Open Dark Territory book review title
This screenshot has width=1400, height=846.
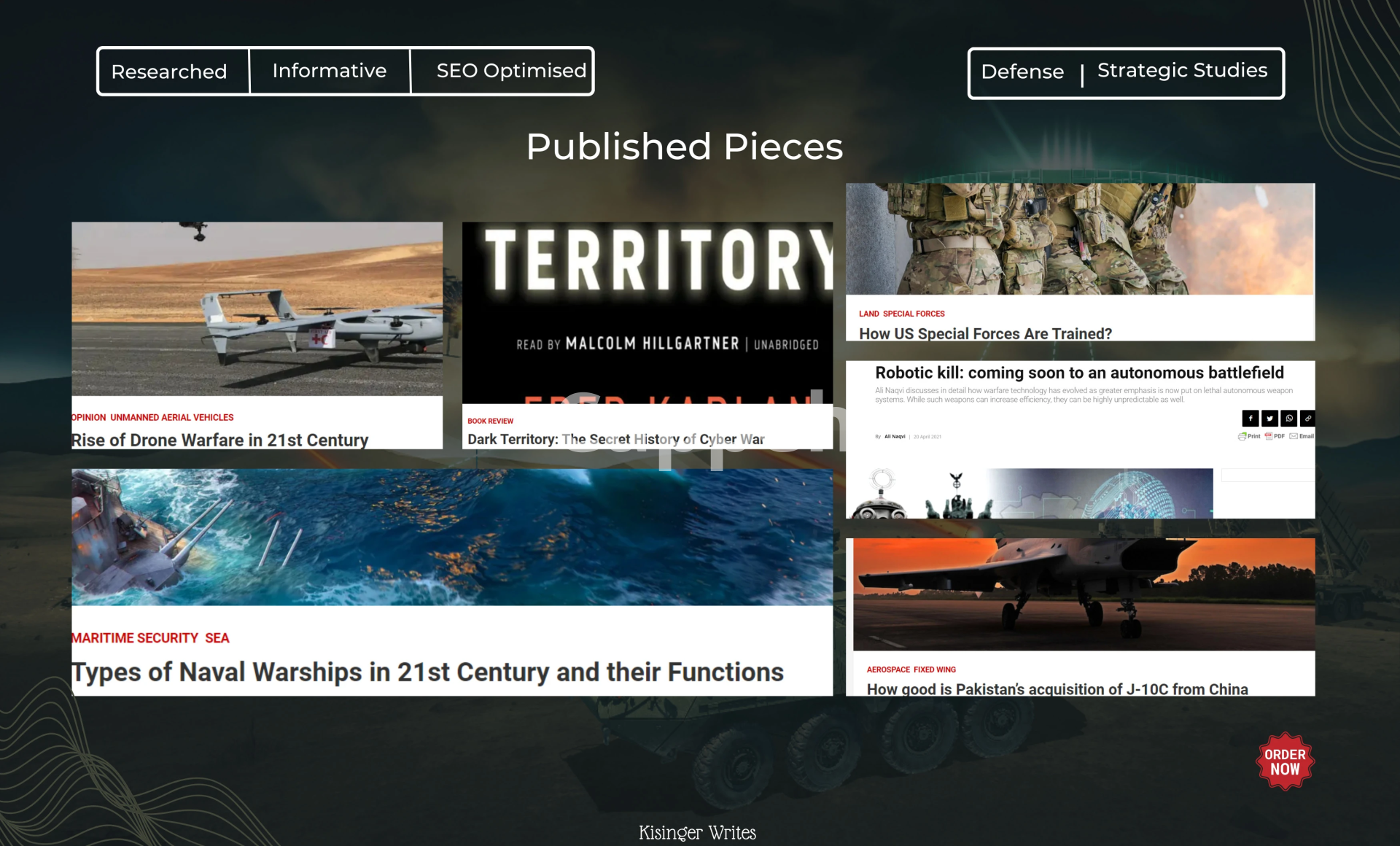(615, 439)
